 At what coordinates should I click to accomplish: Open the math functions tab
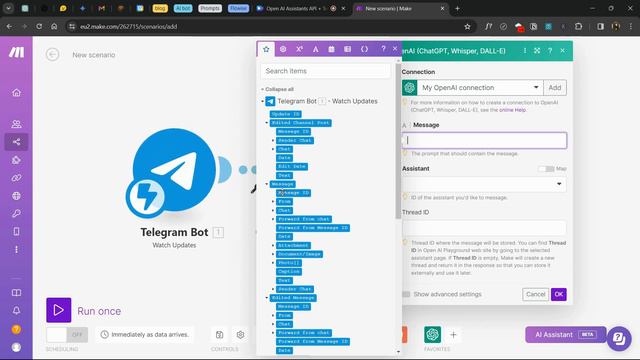[299, 49]
